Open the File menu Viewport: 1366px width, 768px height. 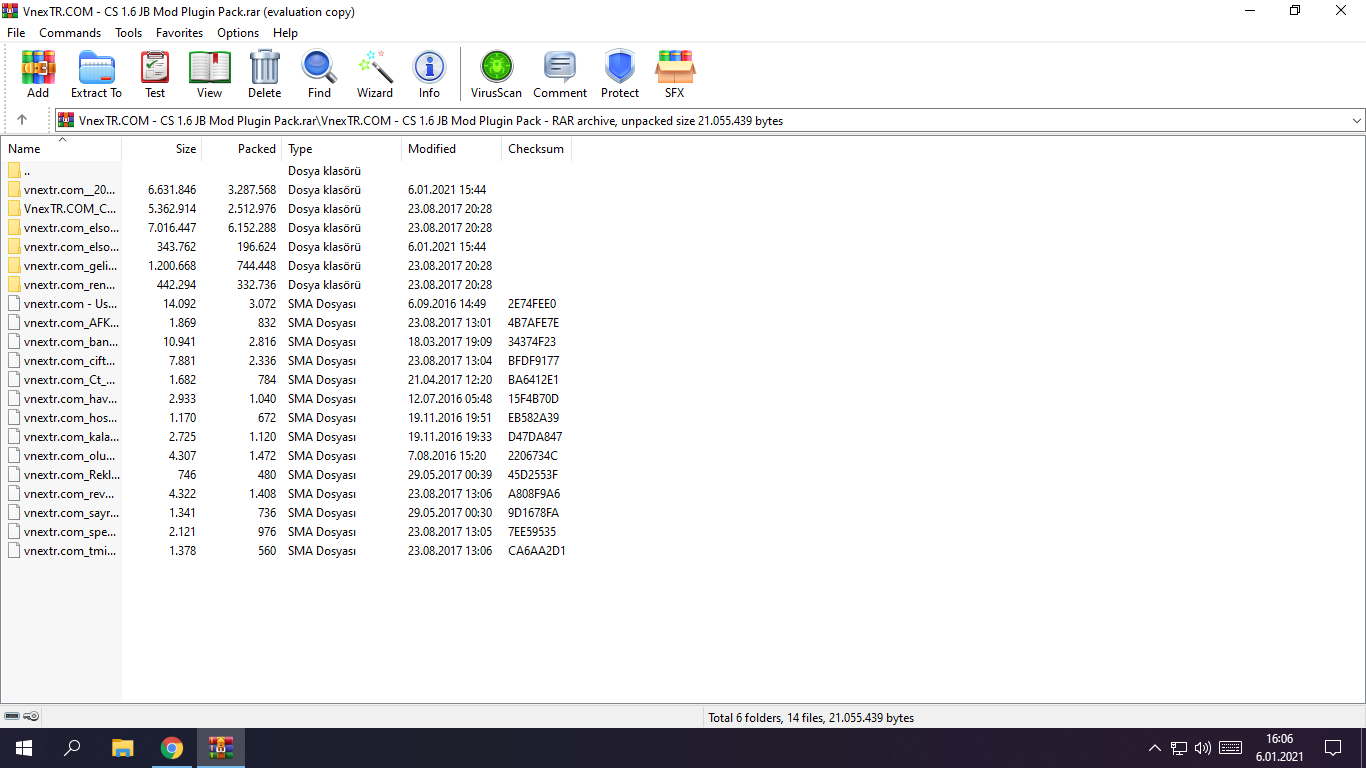point(16,33)
